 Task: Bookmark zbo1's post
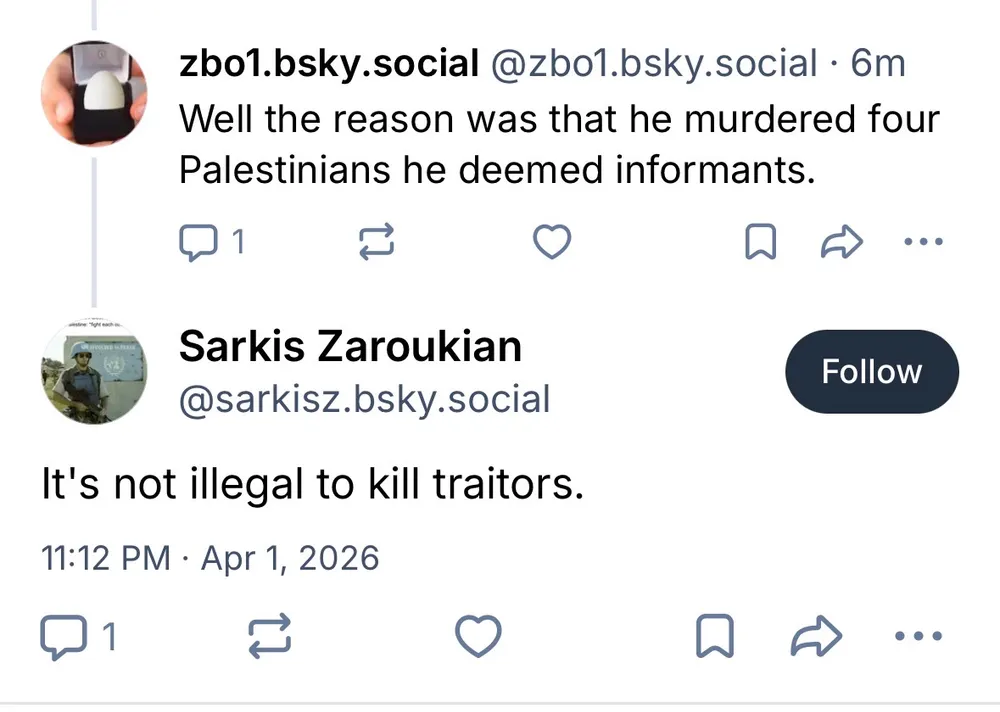[x=761, y=241]
